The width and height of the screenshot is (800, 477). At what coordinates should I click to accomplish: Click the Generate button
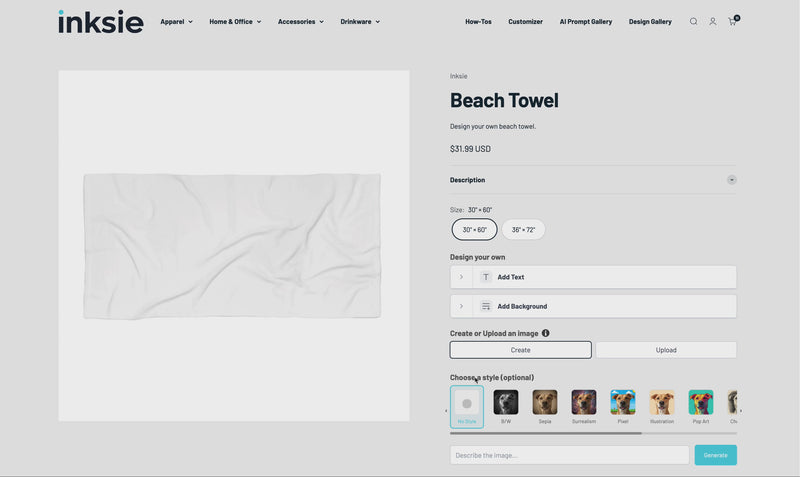click(715, 455)
